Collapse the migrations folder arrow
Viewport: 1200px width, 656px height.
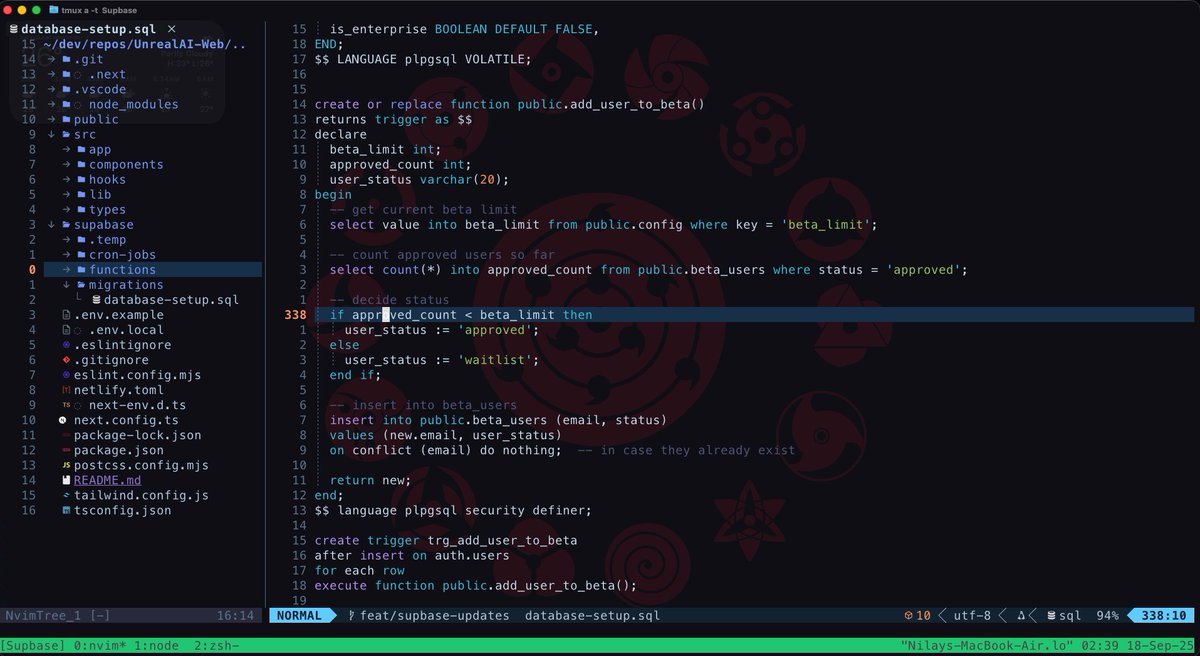coord(66,284)
